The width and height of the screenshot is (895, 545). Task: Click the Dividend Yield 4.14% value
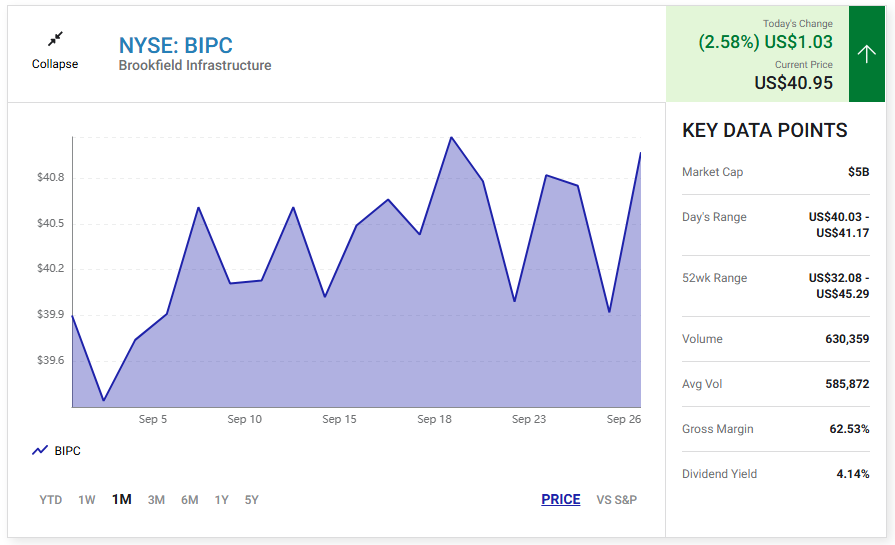pos(853,474)
